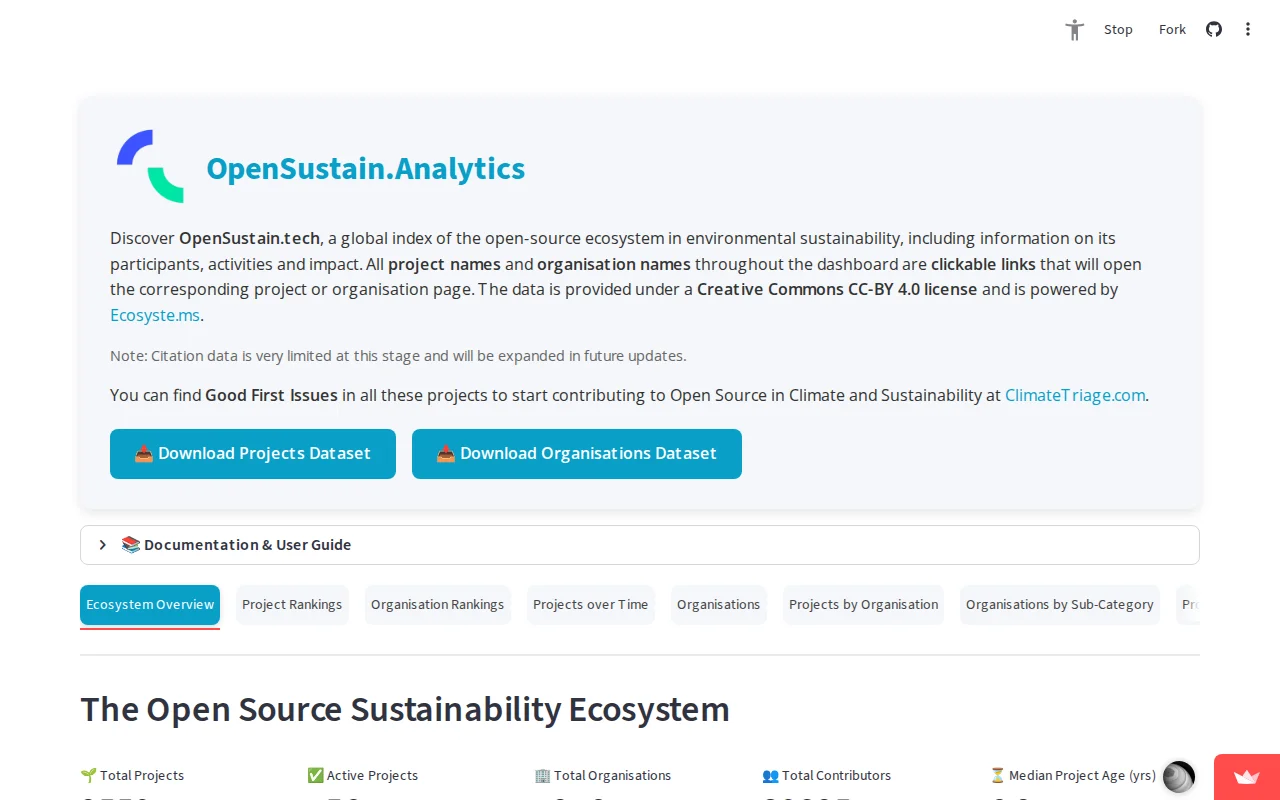
Task: Fork this Streamlit app
Action: click(1172, 30)
